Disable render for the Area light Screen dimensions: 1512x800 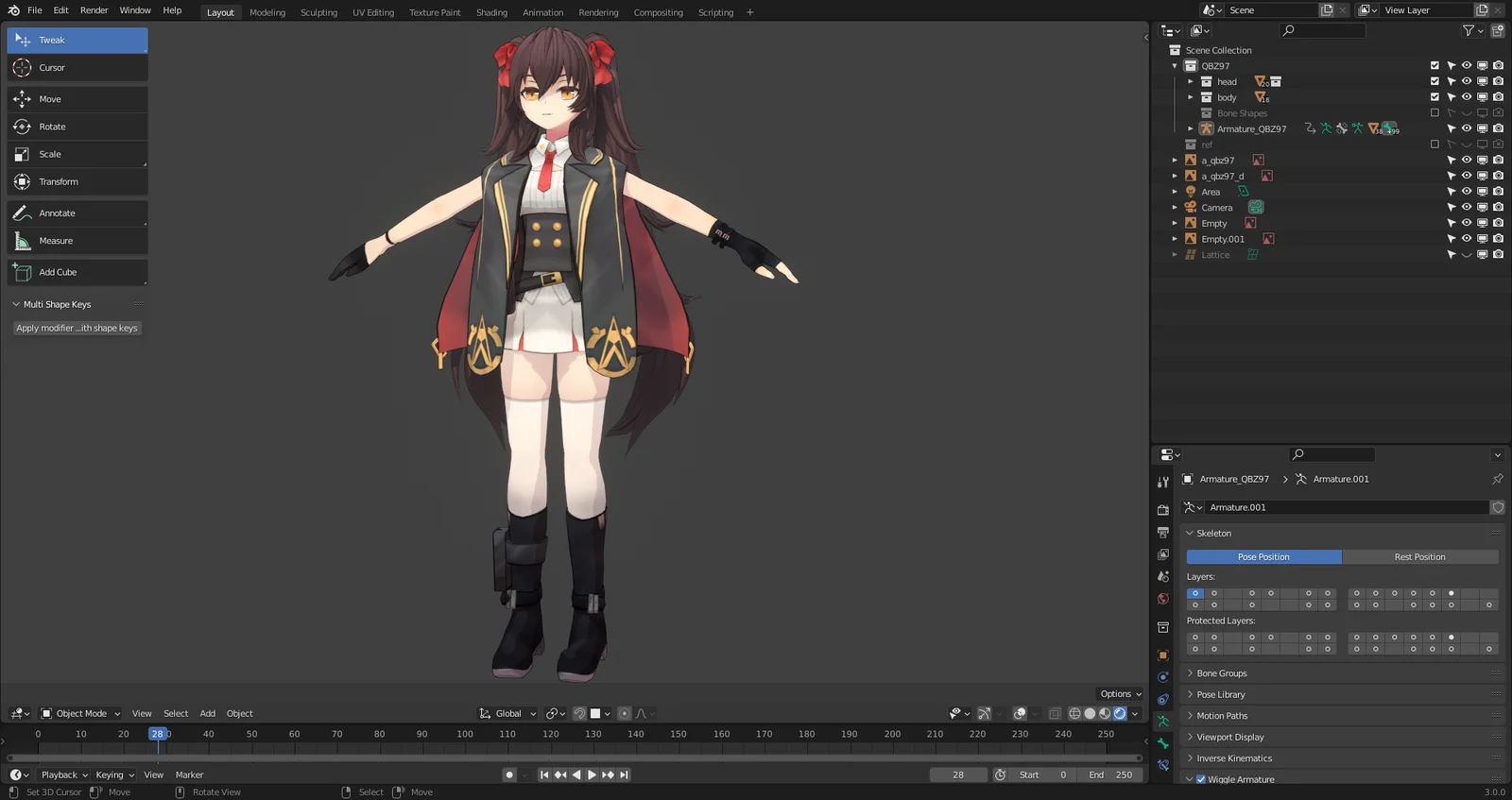point(1498,192)
